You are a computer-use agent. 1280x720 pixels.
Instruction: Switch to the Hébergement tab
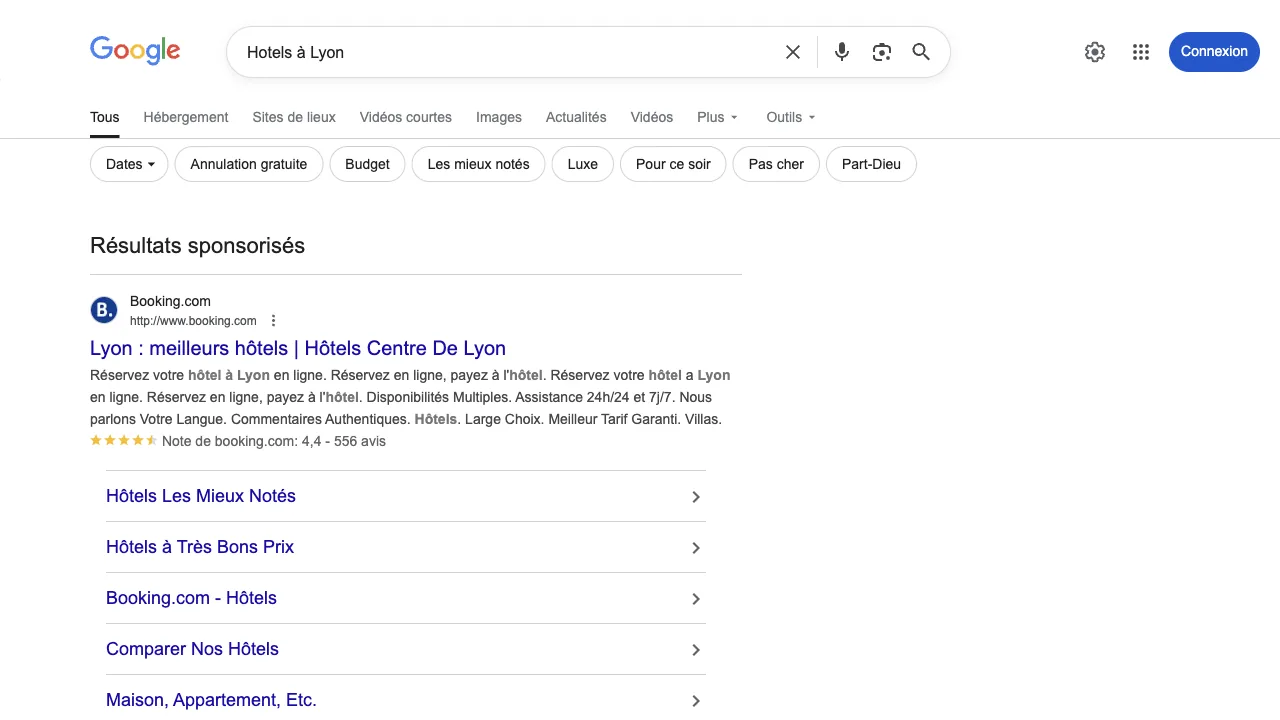[x=186, y=117]
